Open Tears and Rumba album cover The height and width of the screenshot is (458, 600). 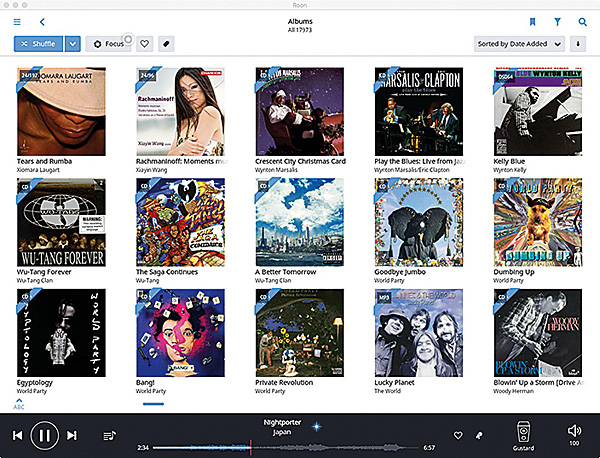click(61, 111)
